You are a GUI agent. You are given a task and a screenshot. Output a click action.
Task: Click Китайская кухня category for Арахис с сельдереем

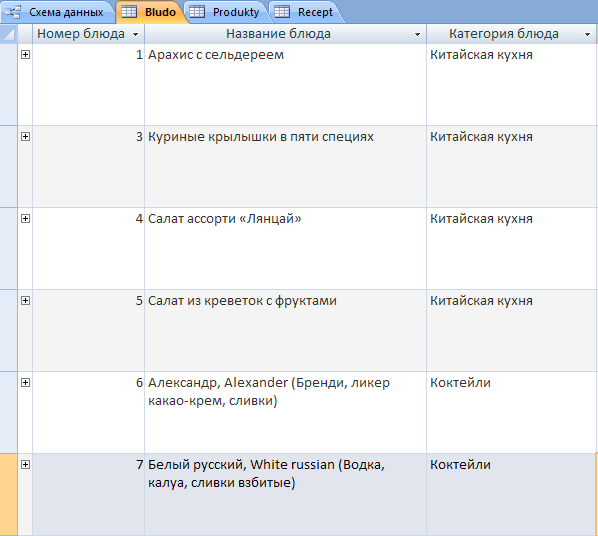click(512, 85)
